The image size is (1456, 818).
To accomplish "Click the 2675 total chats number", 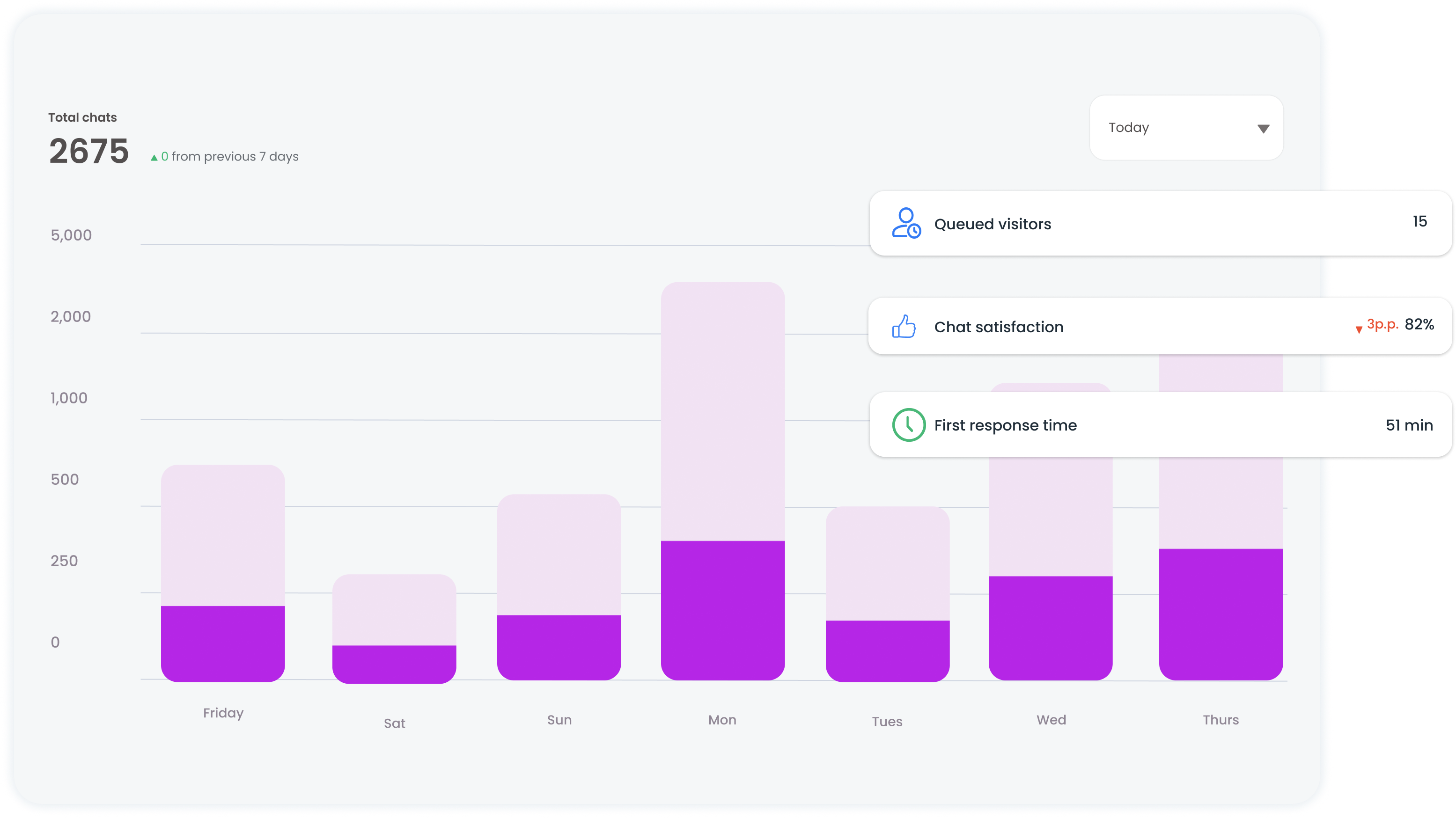I will [89, 152].
